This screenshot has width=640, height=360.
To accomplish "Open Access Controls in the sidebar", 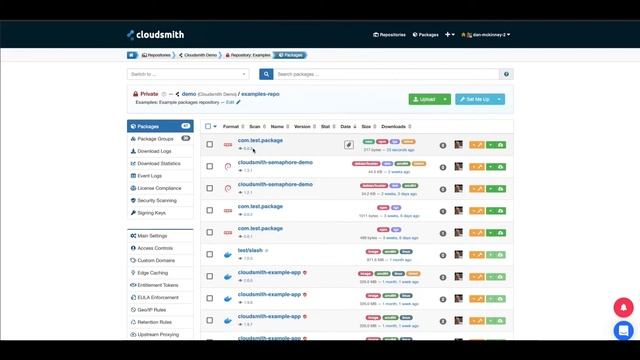I will 155,248.
